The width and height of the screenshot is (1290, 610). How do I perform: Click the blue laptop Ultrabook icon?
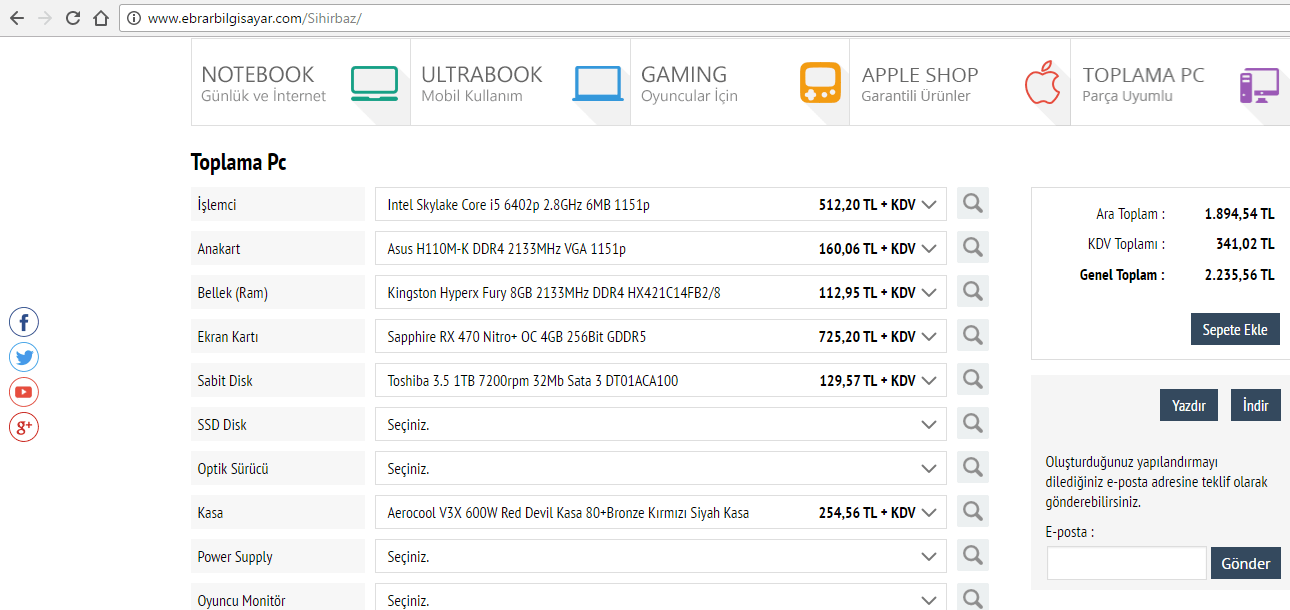coord(598,84)
